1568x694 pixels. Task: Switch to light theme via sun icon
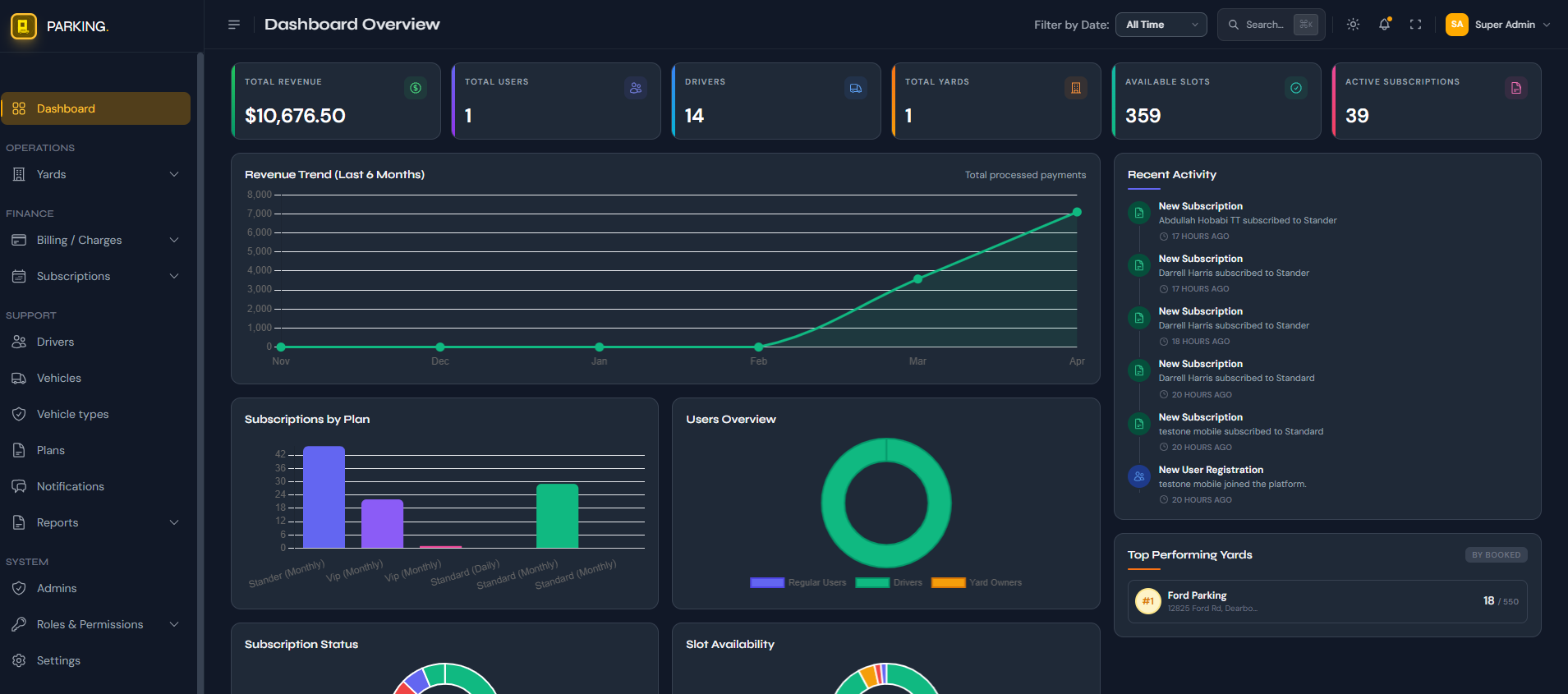point(1353,25)
